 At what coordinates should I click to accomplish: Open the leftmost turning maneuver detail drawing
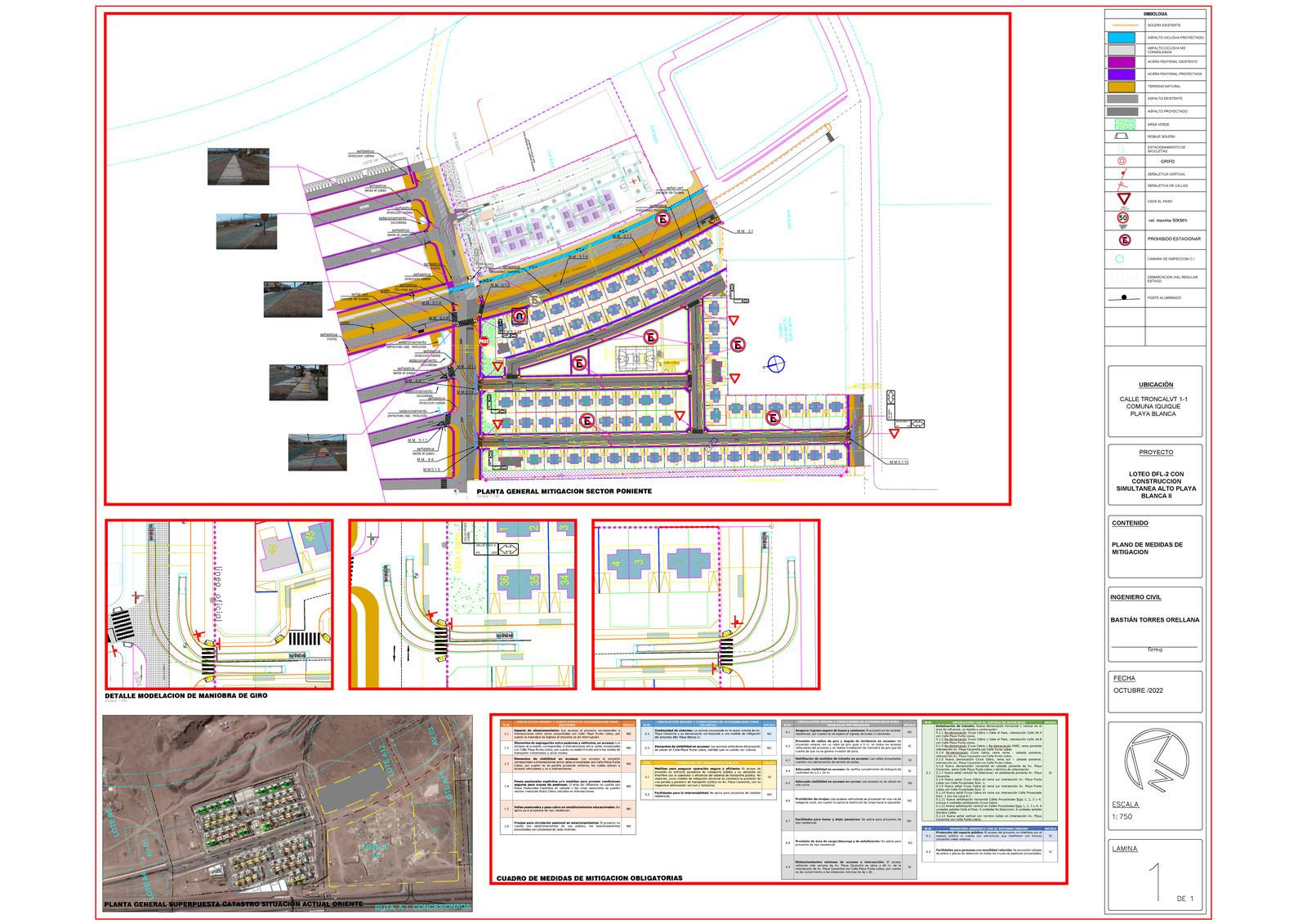pyautogui.click(x=219, y=605)
